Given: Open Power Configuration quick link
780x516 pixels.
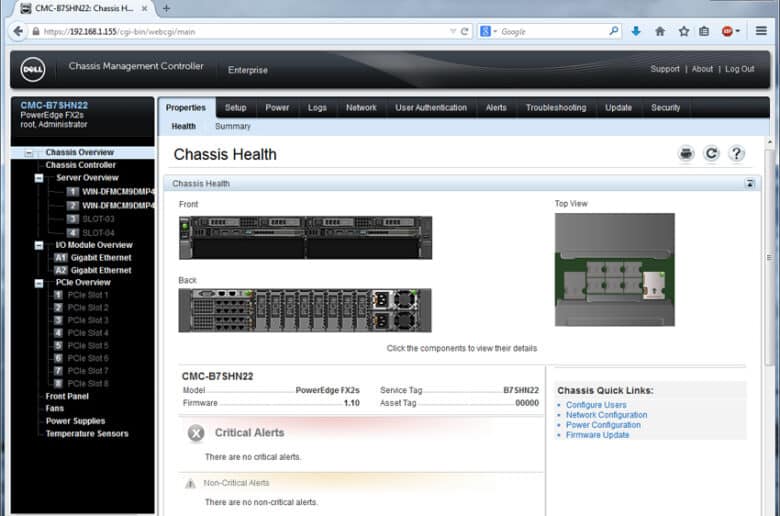Looking at the screenshot, I should click(x=603, y=425).
